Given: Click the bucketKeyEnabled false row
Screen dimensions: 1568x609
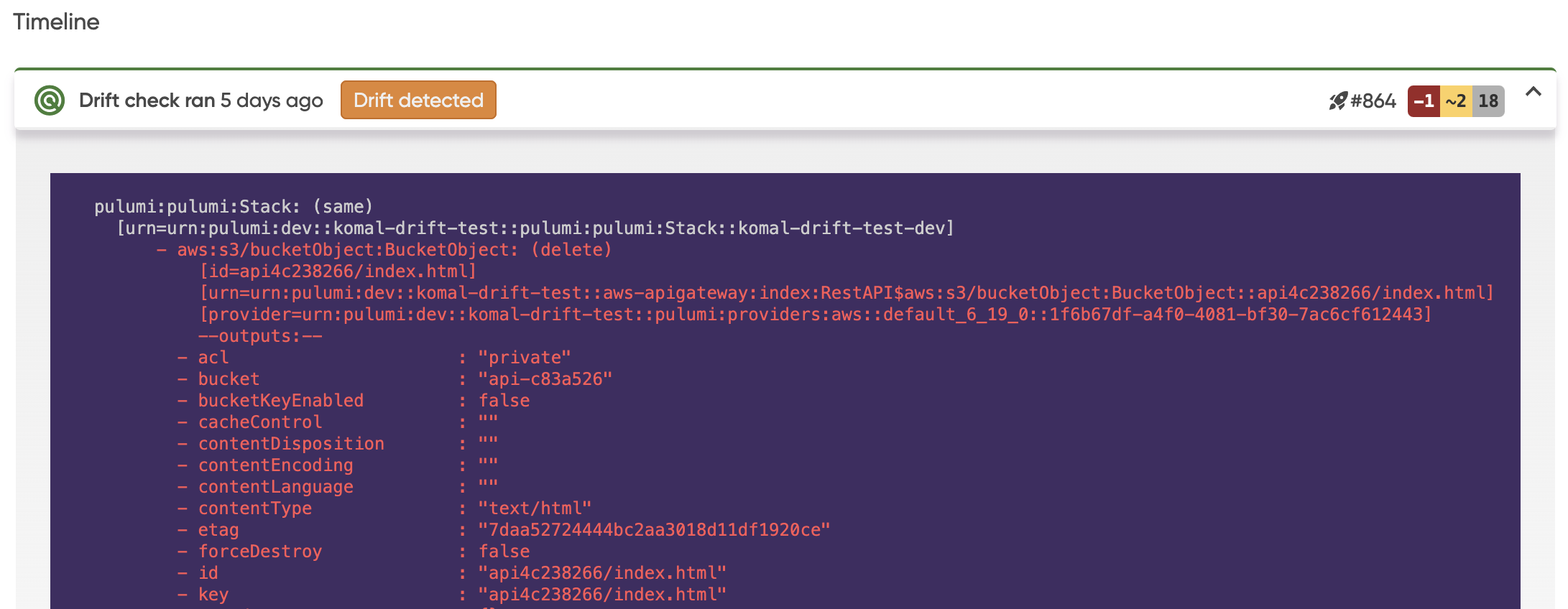Looking at the screenshot, I should pyautogui.click(x=354, y=401).
